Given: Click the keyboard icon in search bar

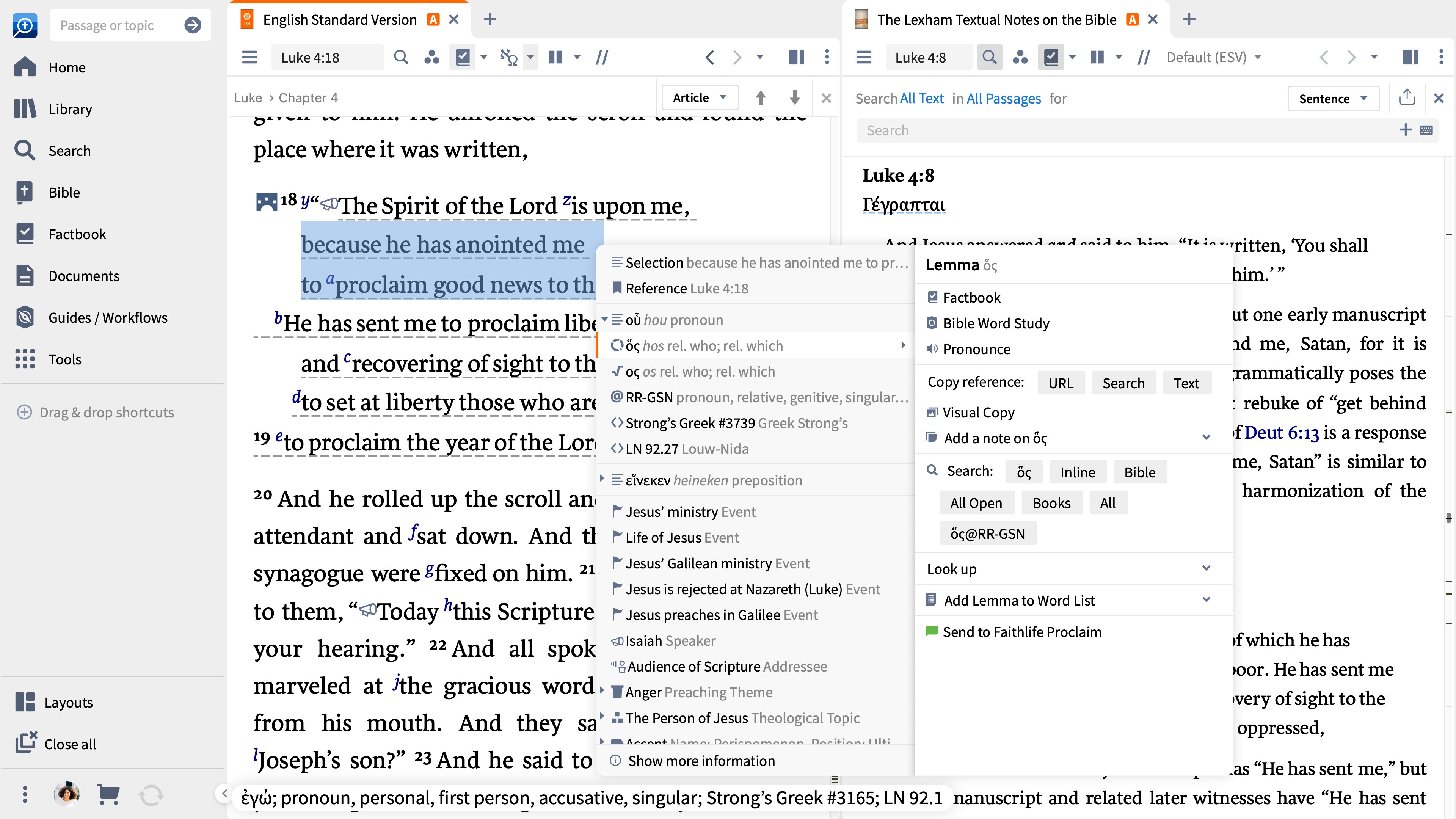Looking at the screenshot, I should tap(1426, 130).
